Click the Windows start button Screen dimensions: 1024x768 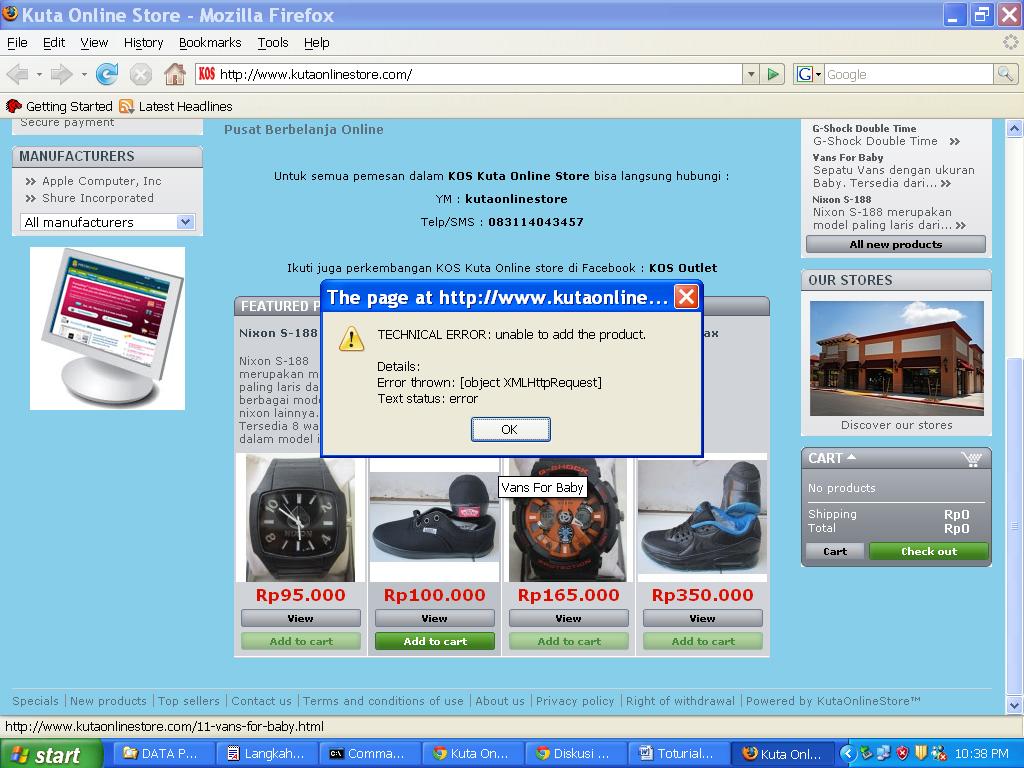[x=51, y=754]
